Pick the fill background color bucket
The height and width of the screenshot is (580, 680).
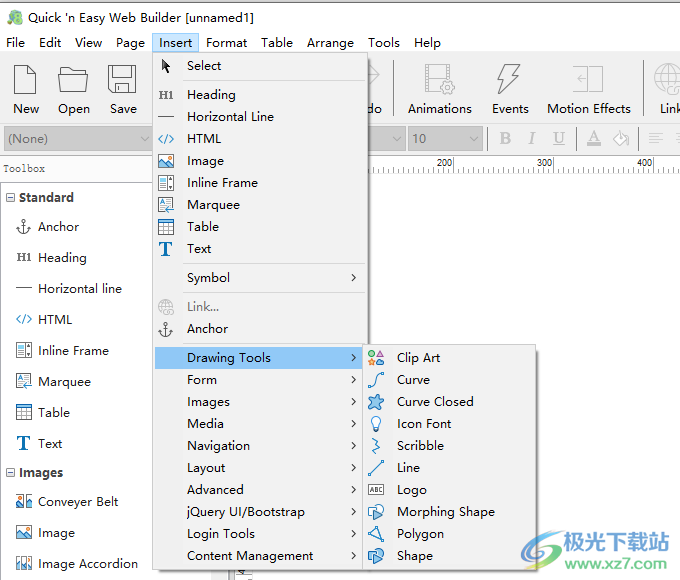pyautogui.click(x=621, y=138)
